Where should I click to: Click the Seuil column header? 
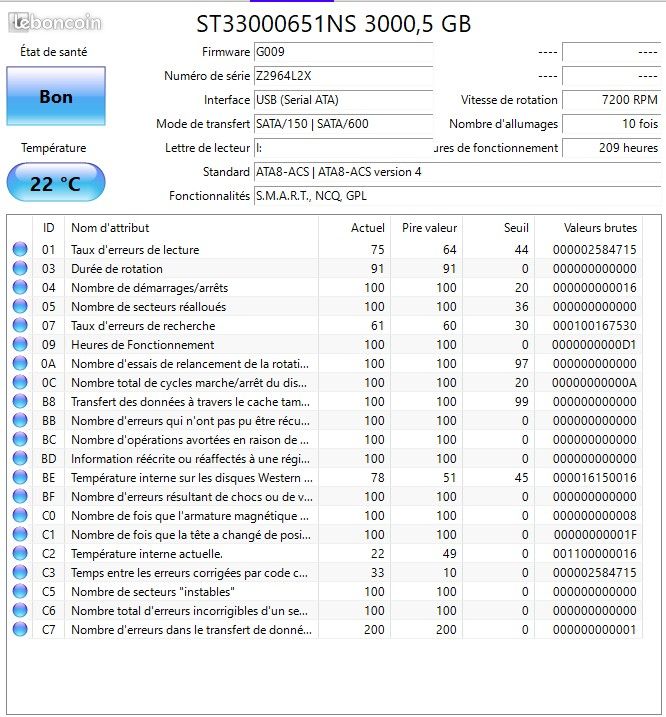pos(499,228)
